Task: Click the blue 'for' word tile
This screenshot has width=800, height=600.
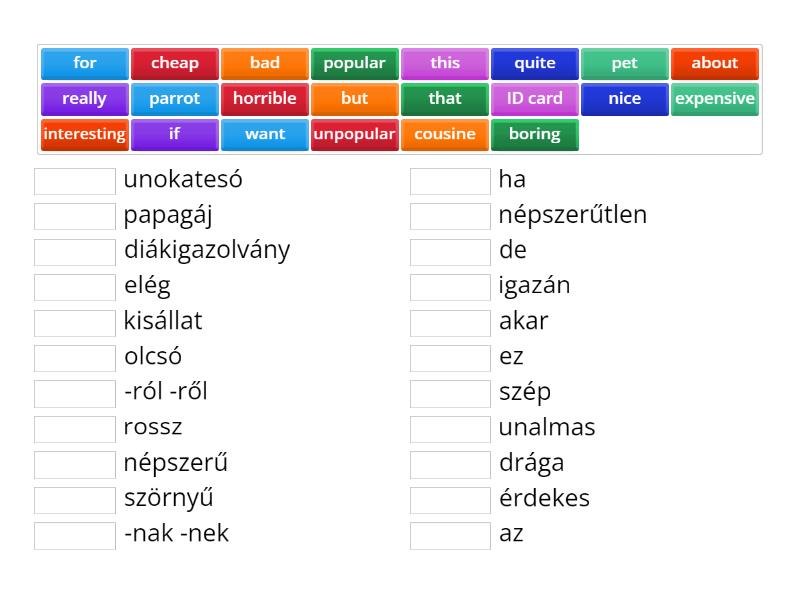Action: coord(85,63)
